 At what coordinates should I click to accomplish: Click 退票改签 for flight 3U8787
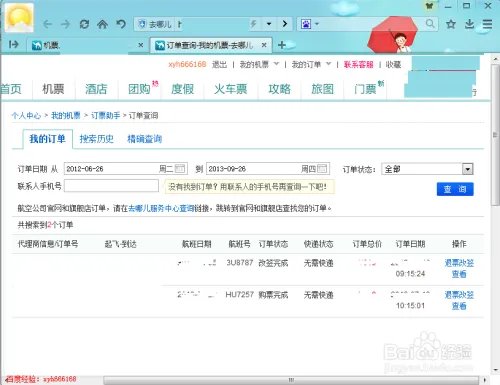coord(459,263)
